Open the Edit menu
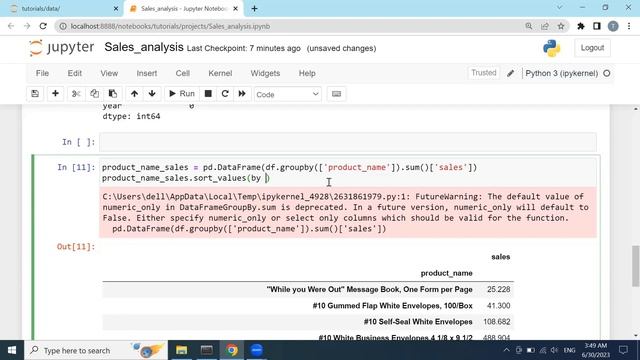The height and width of the screenshot is (360, 640). tap(75, 73)
